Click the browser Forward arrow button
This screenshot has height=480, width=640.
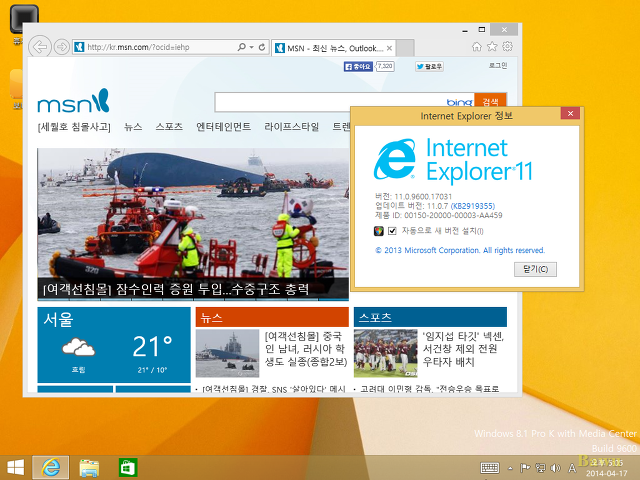point(62,47)
